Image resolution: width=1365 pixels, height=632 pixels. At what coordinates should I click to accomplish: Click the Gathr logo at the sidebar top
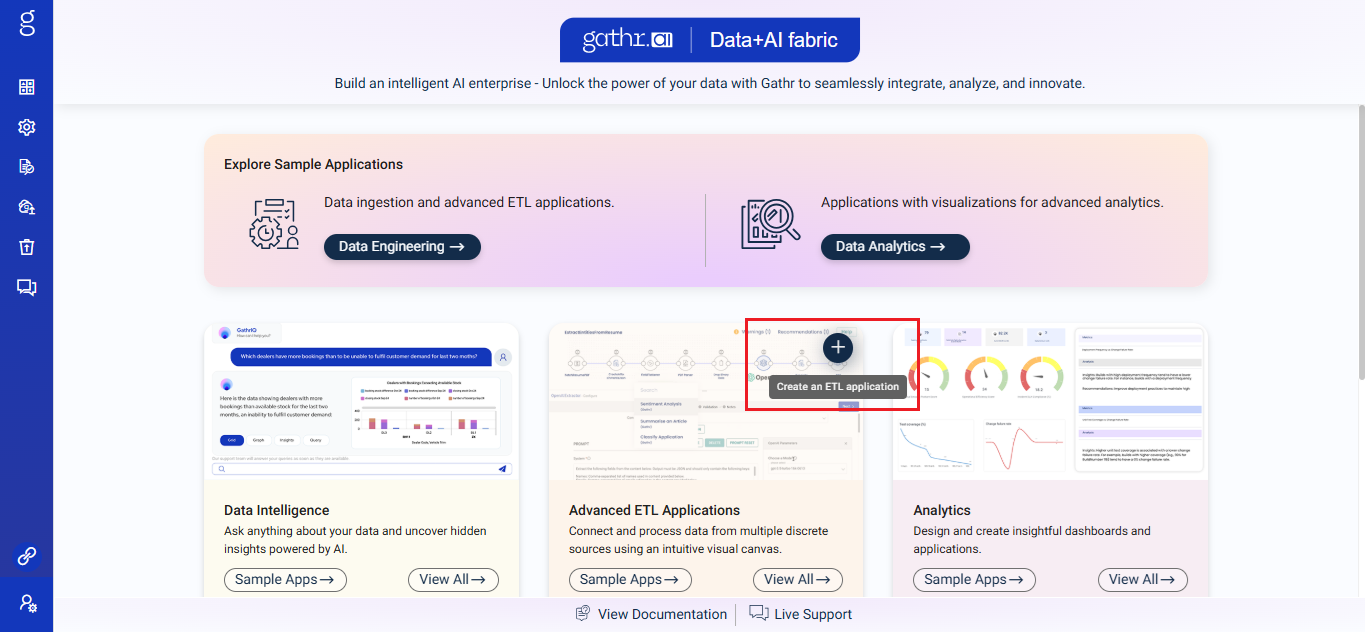click(x=26, y=22)
